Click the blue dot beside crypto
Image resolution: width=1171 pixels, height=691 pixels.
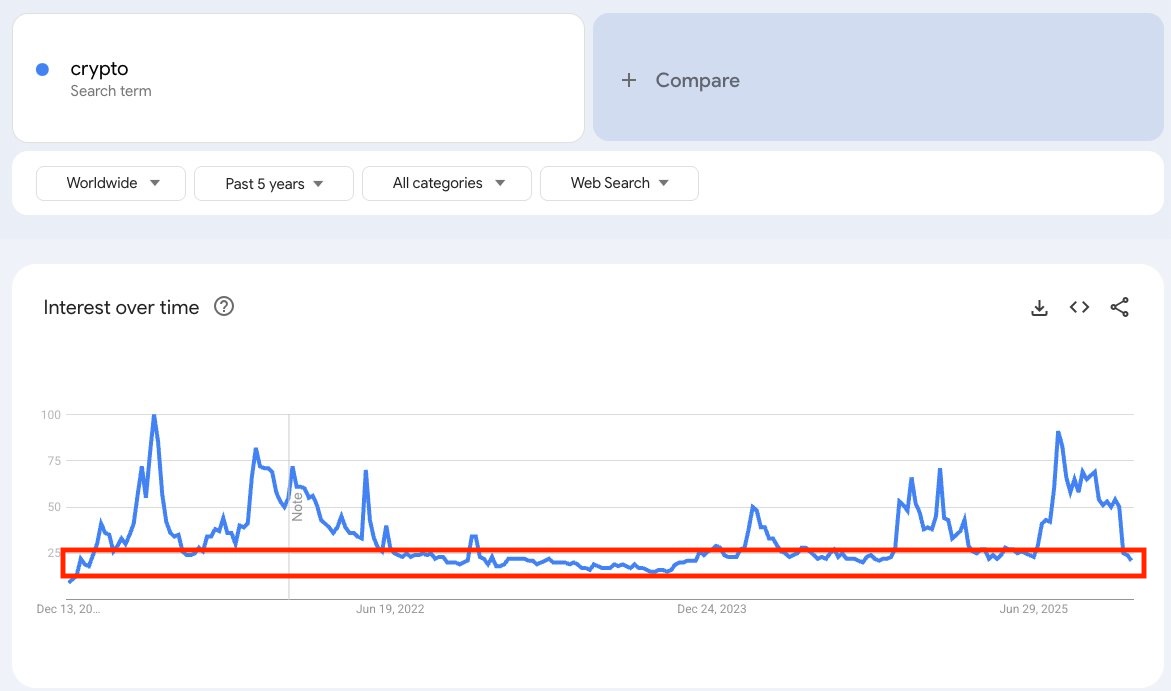tap(43, 69)
